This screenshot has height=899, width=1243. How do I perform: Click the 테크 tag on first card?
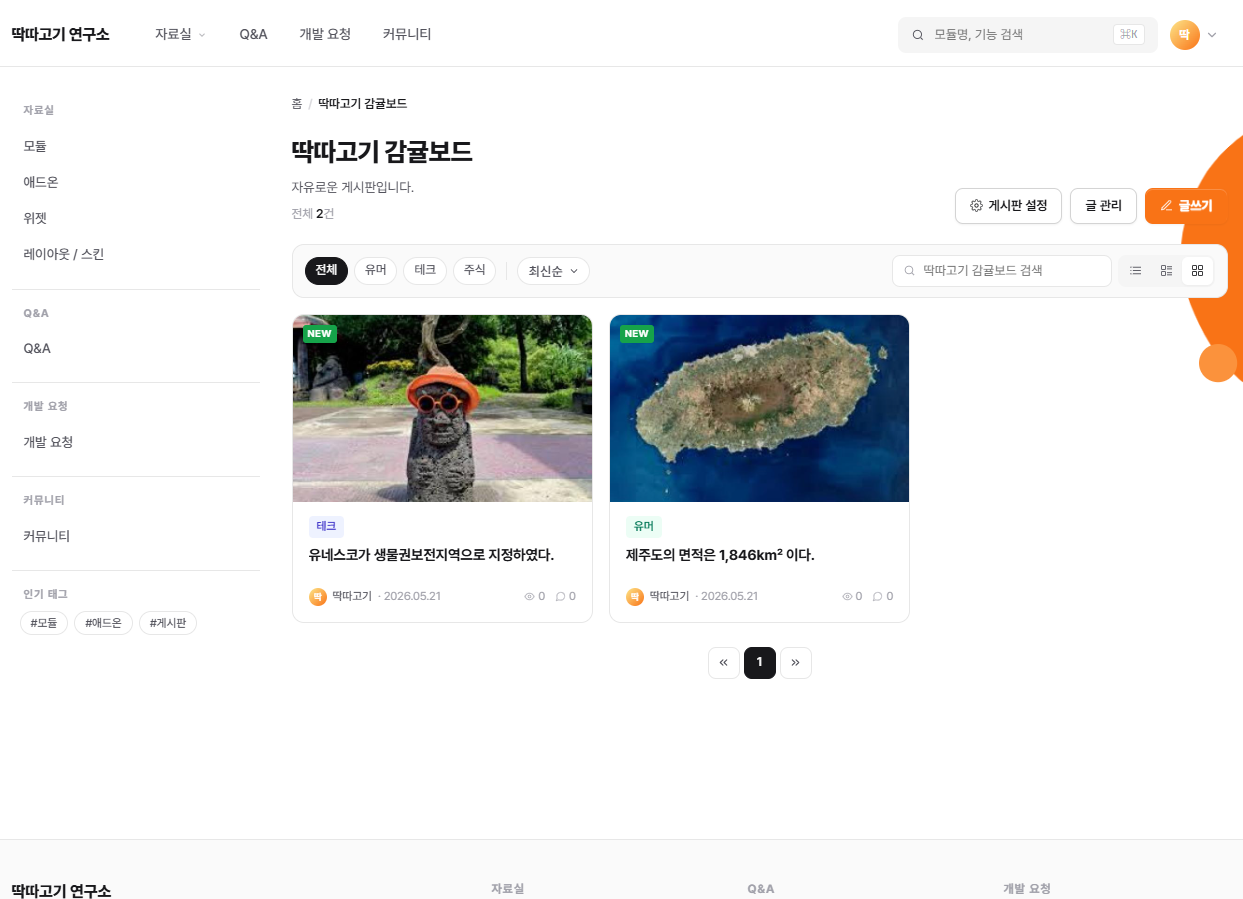[x=326, y=527]
